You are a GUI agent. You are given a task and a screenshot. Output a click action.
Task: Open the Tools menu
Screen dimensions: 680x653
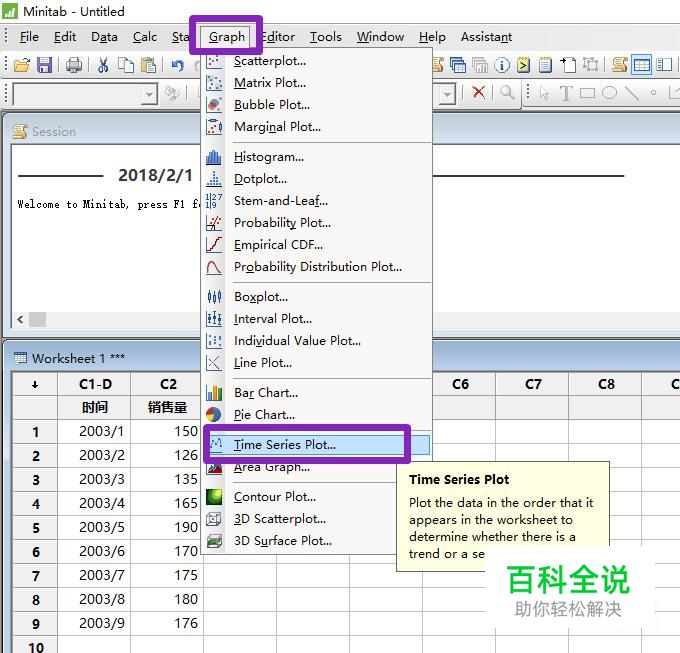click(325, 37)
